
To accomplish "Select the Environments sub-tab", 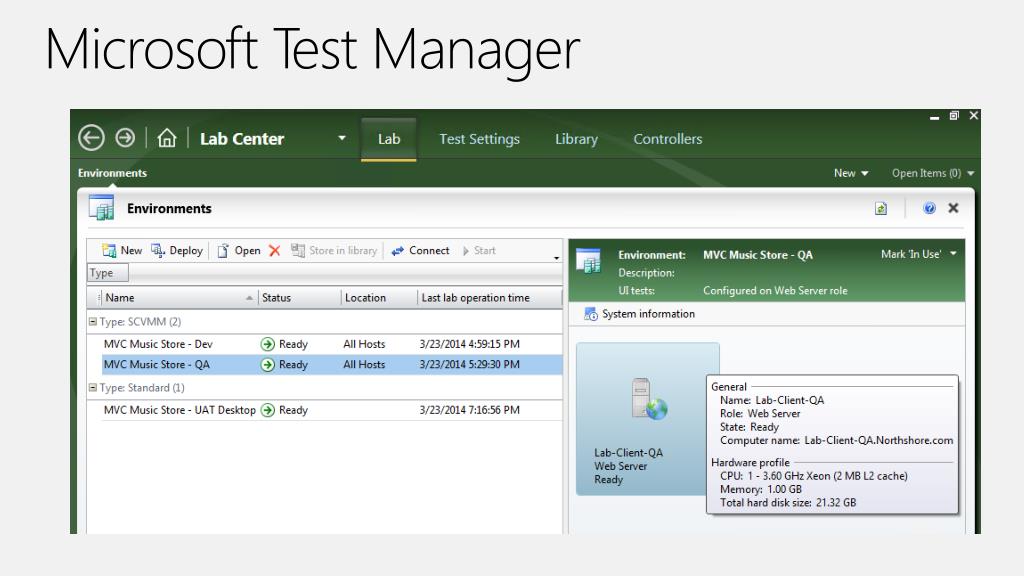I will [x=112, y=173].
